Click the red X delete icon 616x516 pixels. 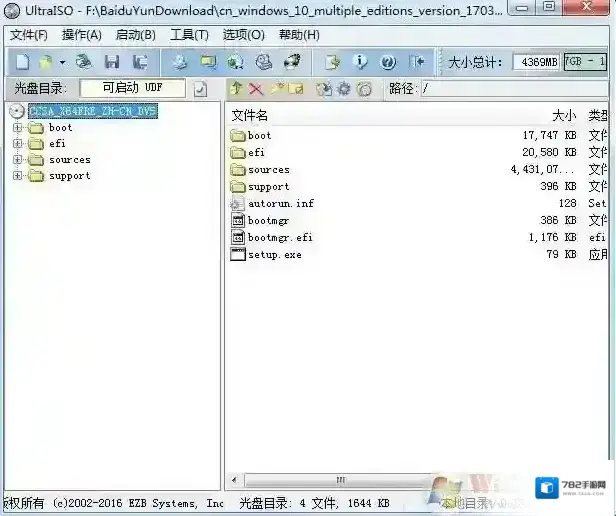(x=256, y=89)
